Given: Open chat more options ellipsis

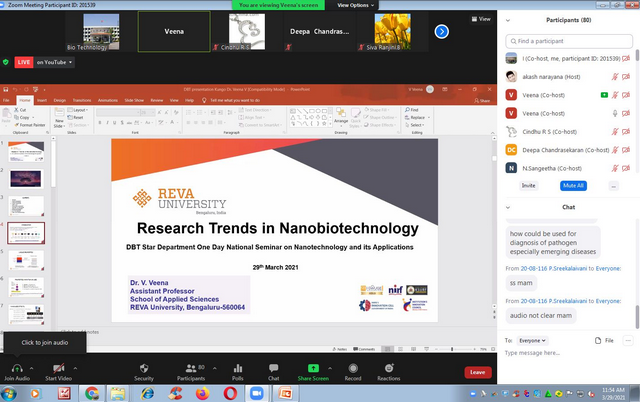Looking at the screenshot, I should click(628, 340).
